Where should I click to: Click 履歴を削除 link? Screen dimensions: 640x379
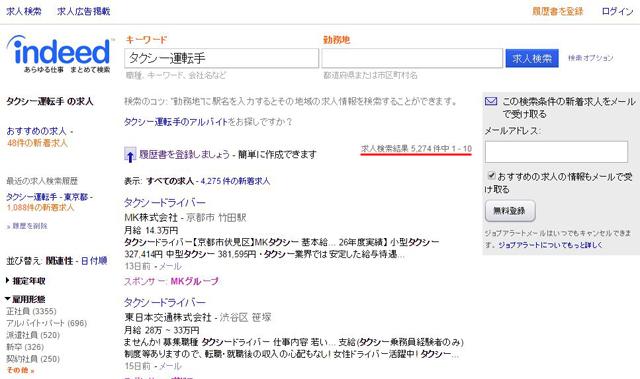tap(29, 226)
